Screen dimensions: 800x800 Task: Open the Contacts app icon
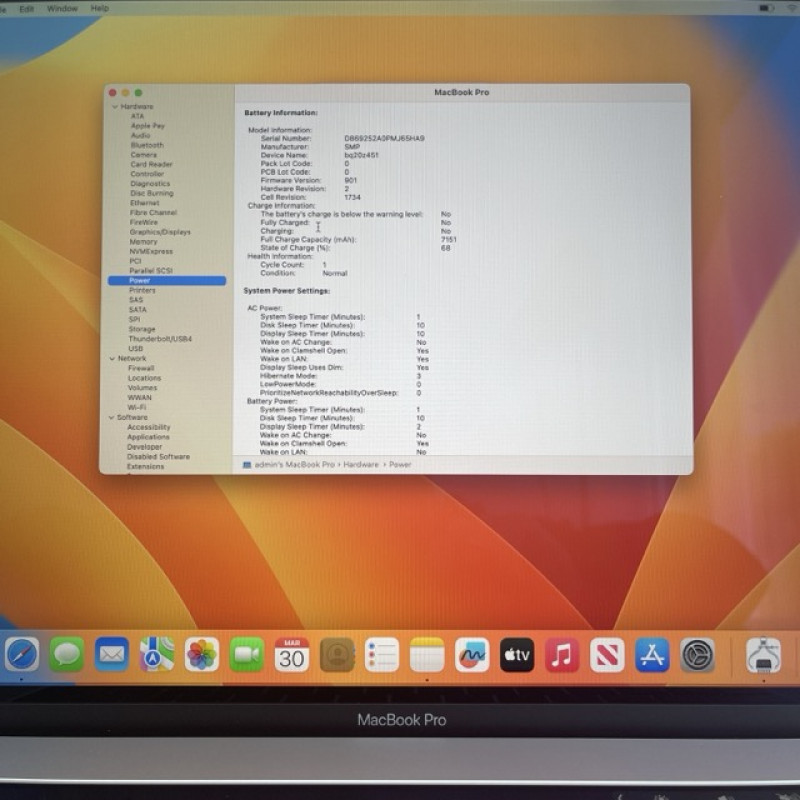coord(337,654)
